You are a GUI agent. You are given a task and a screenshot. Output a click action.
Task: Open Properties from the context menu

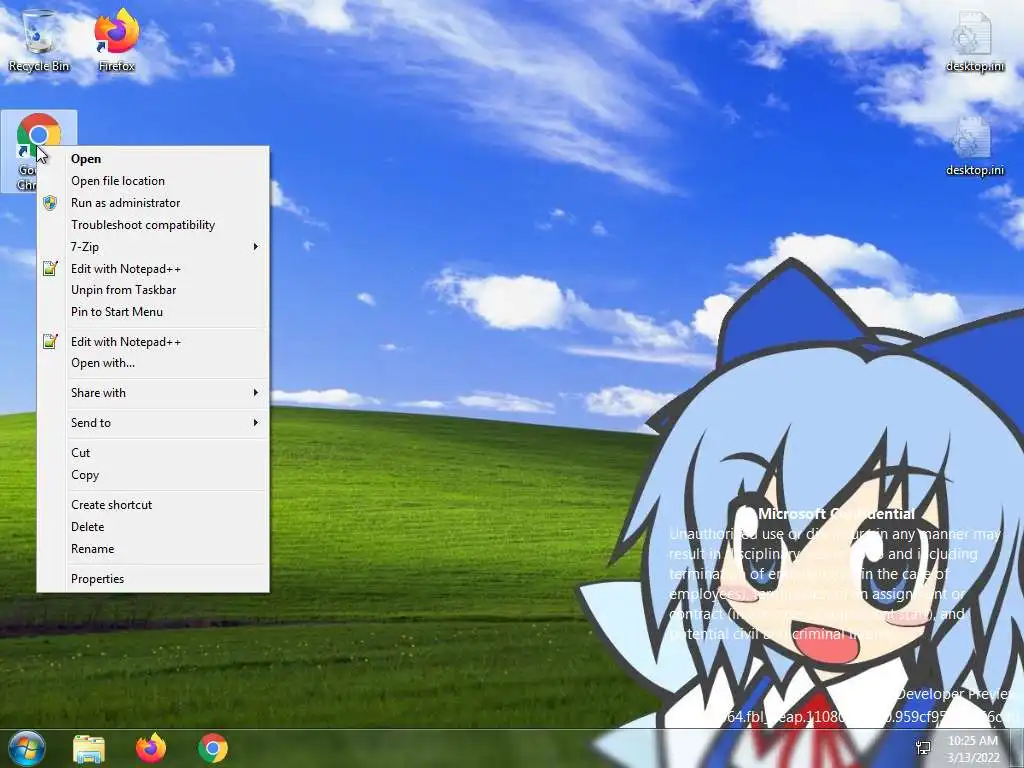[153, 579]
